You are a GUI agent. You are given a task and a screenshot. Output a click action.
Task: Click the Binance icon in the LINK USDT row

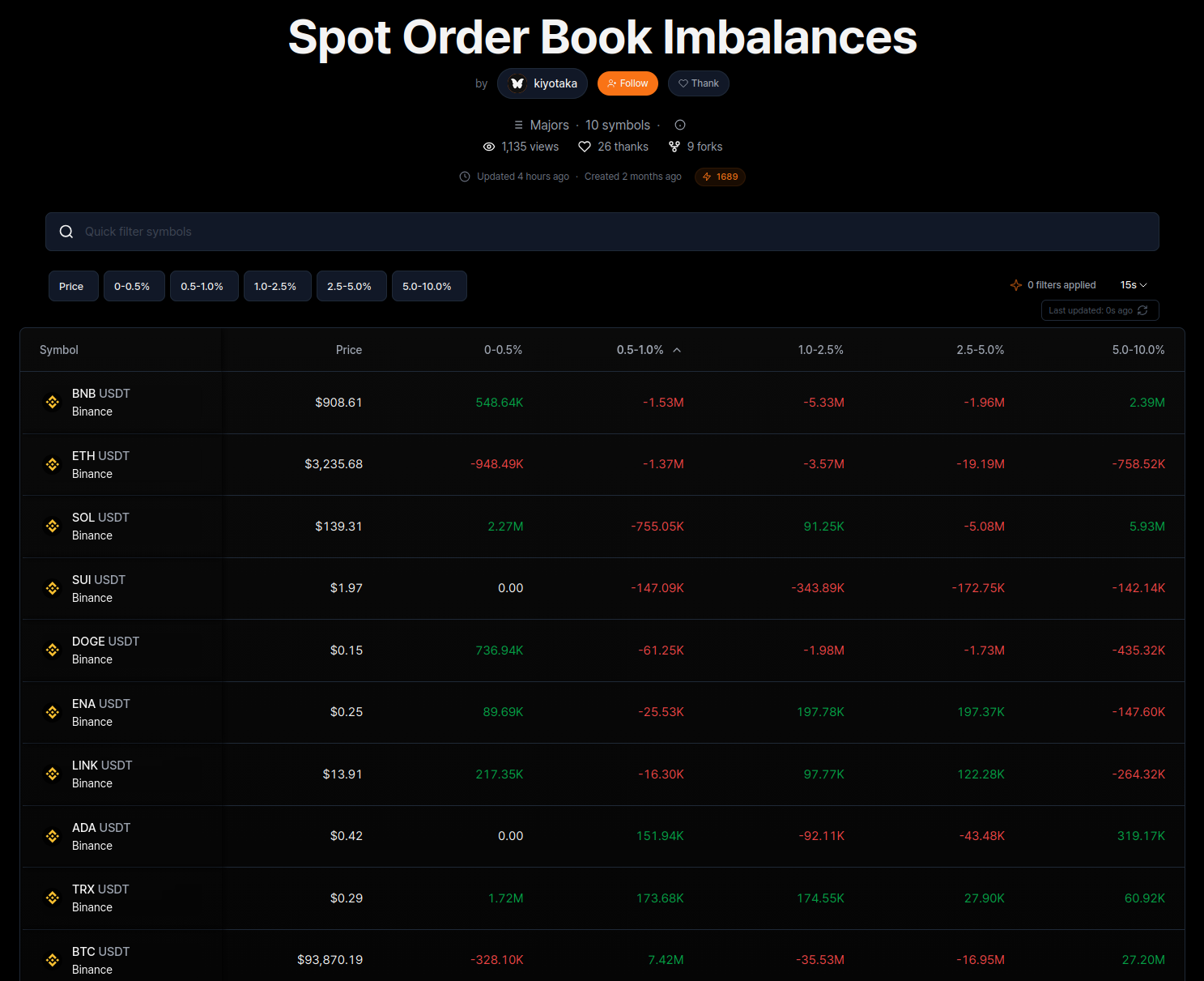(53, 774)
